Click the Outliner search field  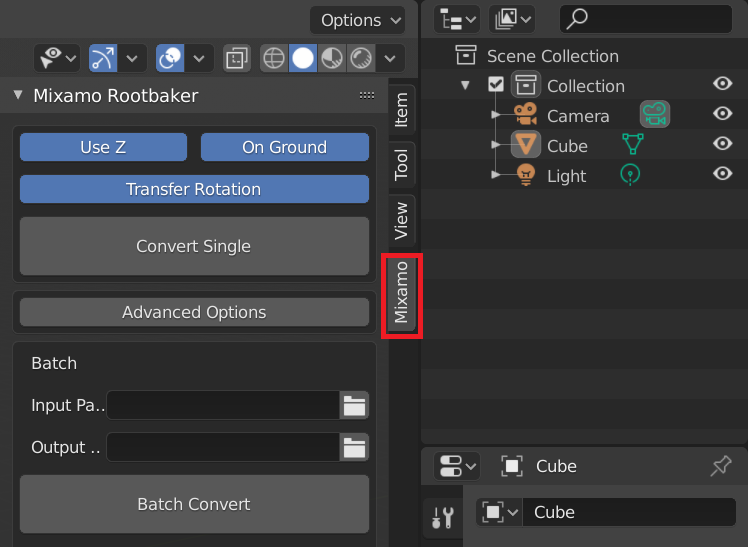[646, 19]
